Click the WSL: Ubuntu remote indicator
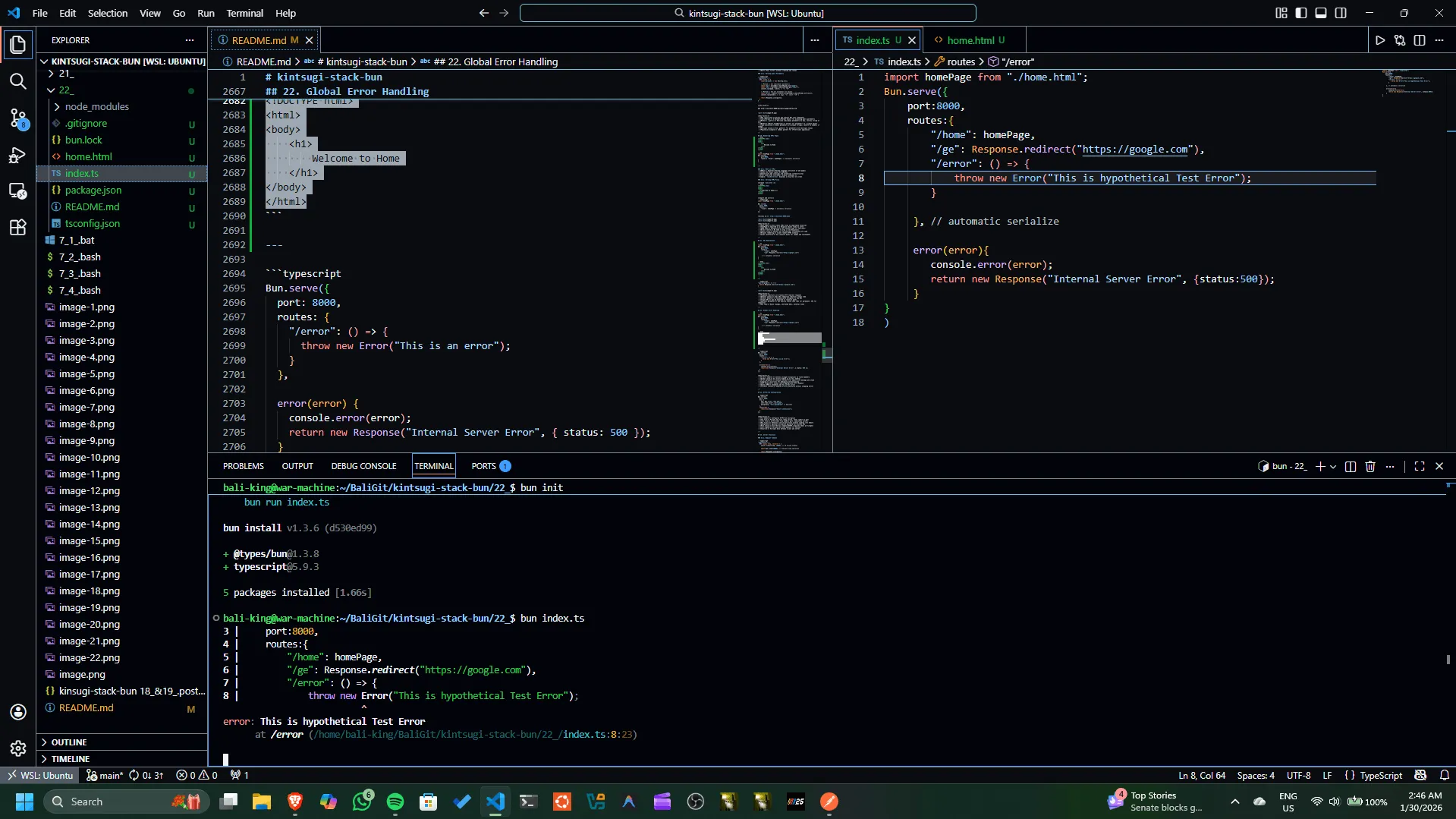1456x819 pixels. click(x=40, y=775)
